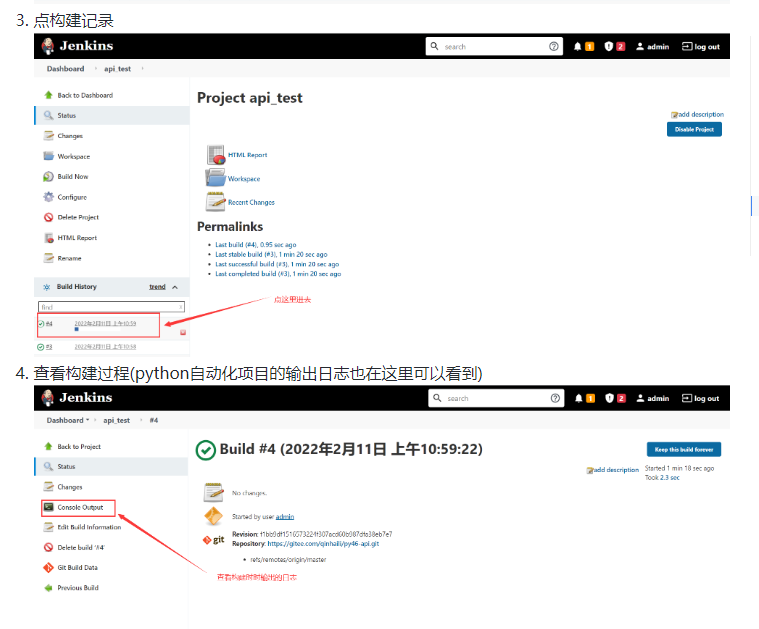Viewport: 759px width, 629px height.
Task: Open build #3 date link in Build History
Action: 105,347
